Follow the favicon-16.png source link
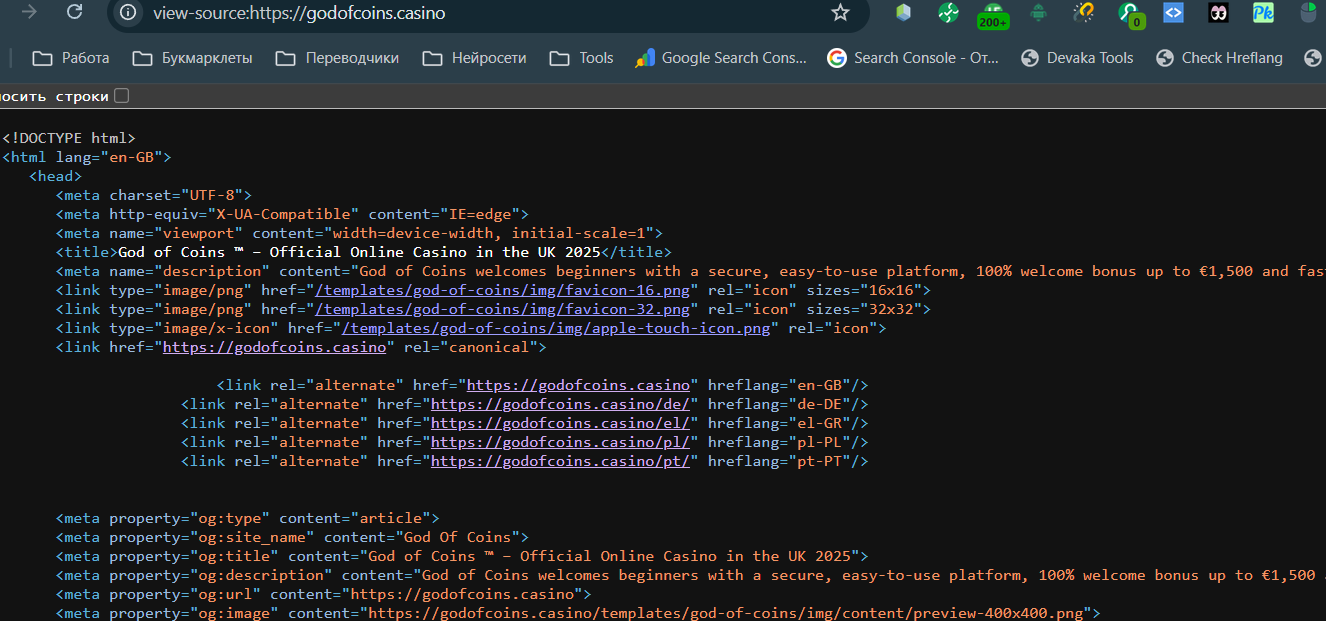This screenshot has height=621, width=1326. pyautogui.click(x=503, y=290)
